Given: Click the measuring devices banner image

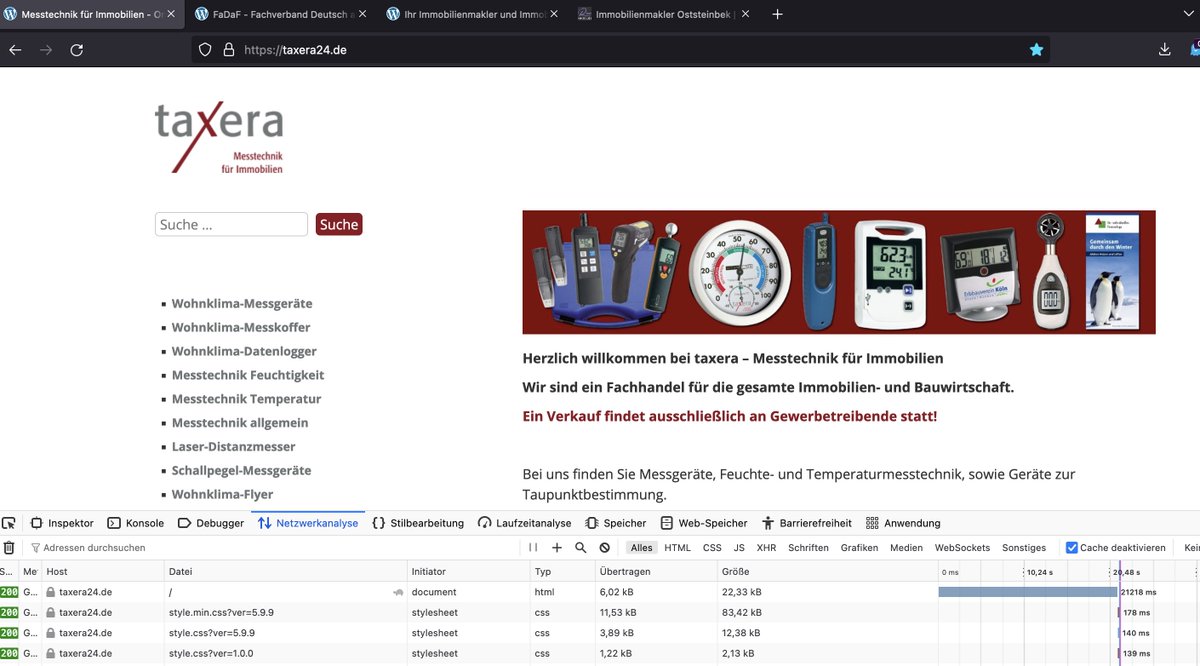Looking at the screenshot, I should coord(839,272).
